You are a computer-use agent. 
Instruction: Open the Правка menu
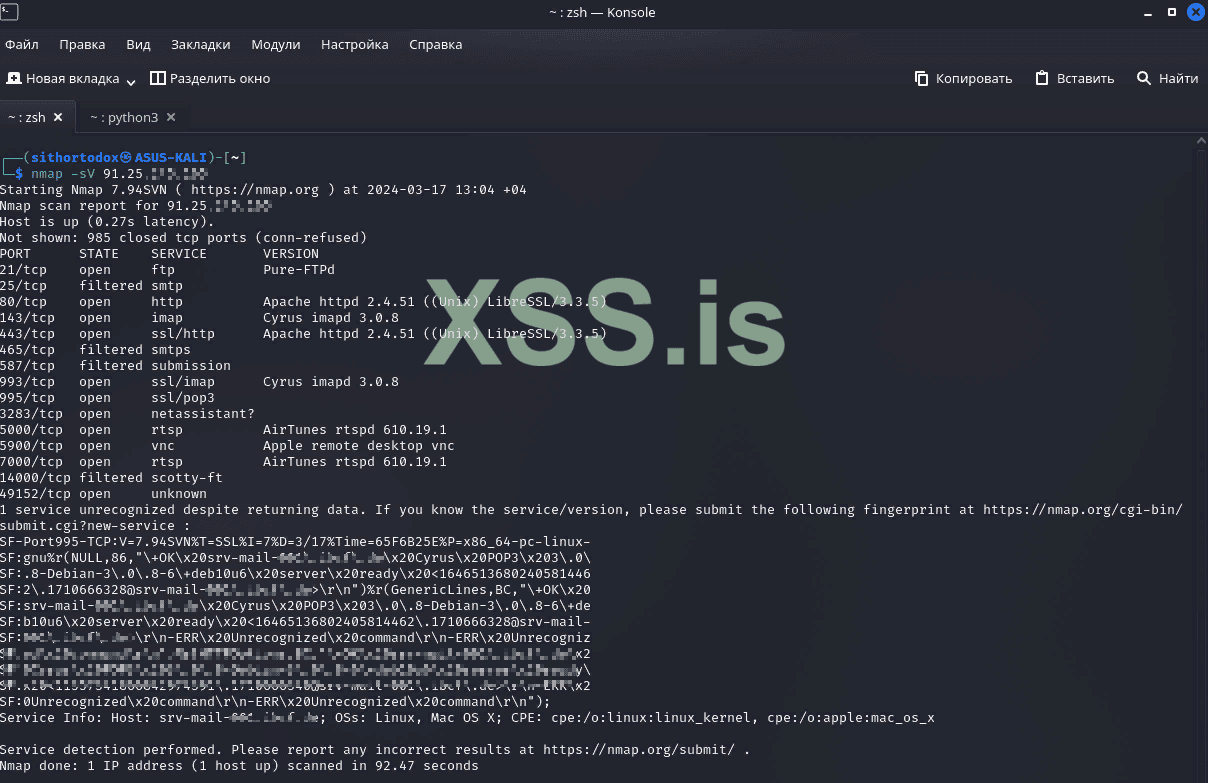[82, 45]
